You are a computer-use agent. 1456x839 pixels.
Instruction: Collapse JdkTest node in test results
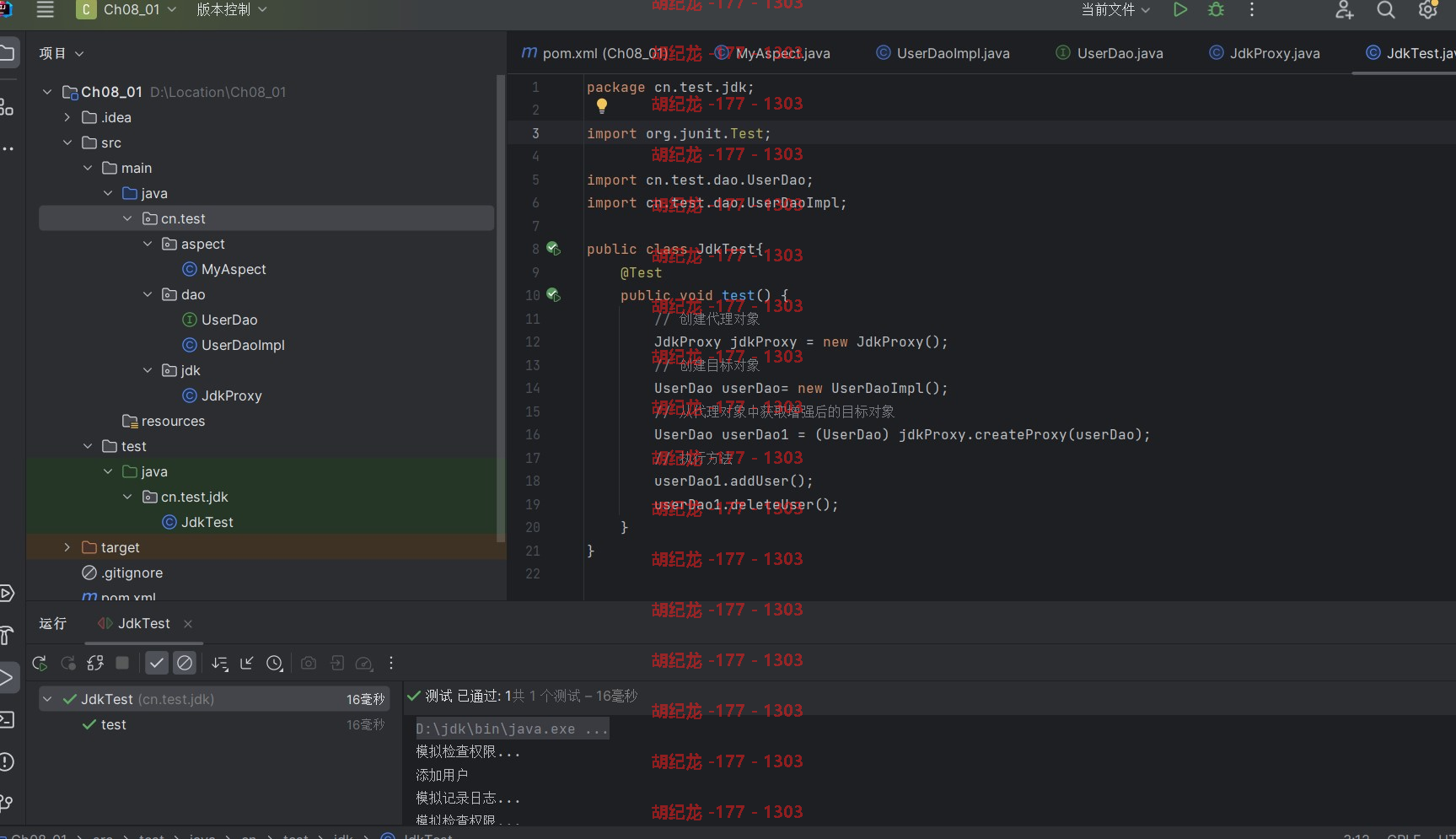point(48,699)
